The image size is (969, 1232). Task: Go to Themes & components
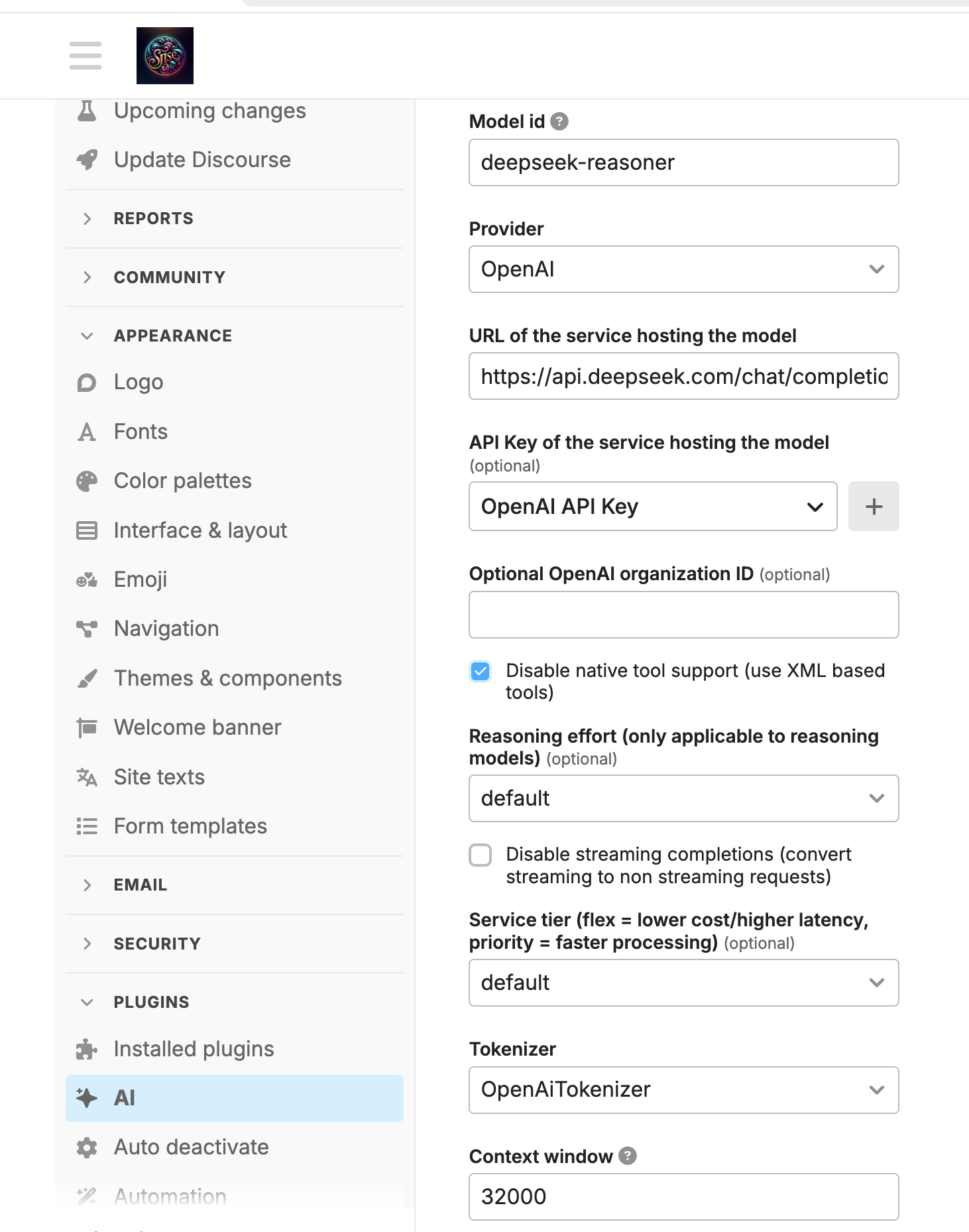coord(227,678)
